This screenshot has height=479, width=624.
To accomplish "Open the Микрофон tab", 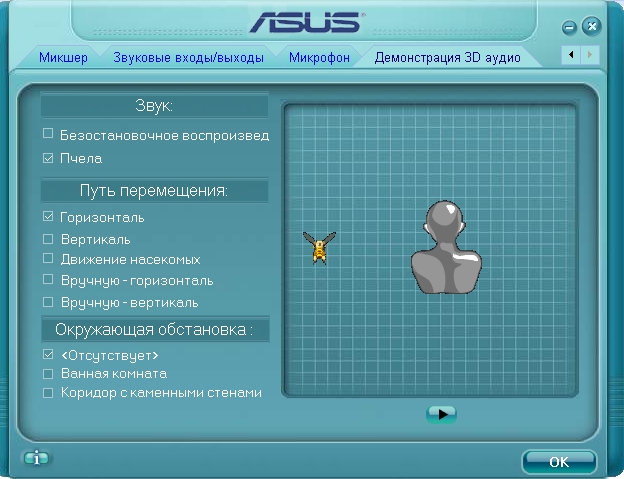I will tap(319, 58).
